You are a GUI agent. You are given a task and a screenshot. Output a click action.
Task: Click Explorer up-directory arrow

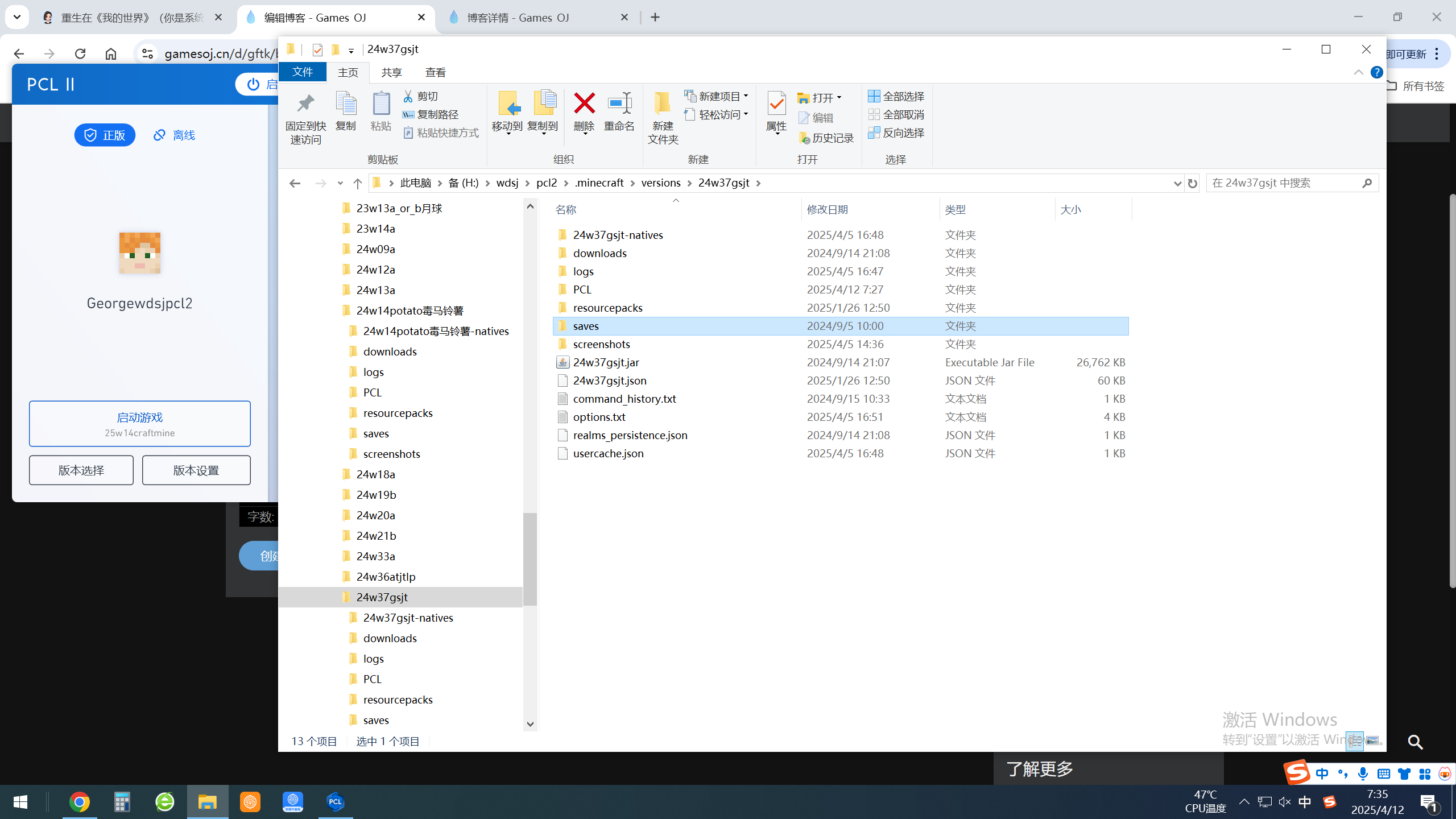(x=357, y=183)
